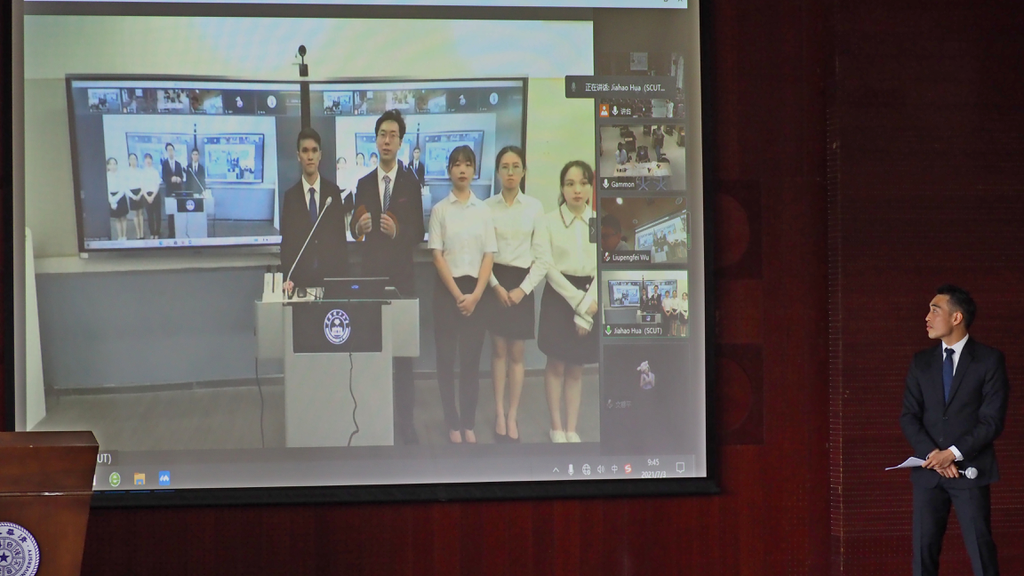
Task: Open the network globe tray icon
Action: click(x=586, y=470)
